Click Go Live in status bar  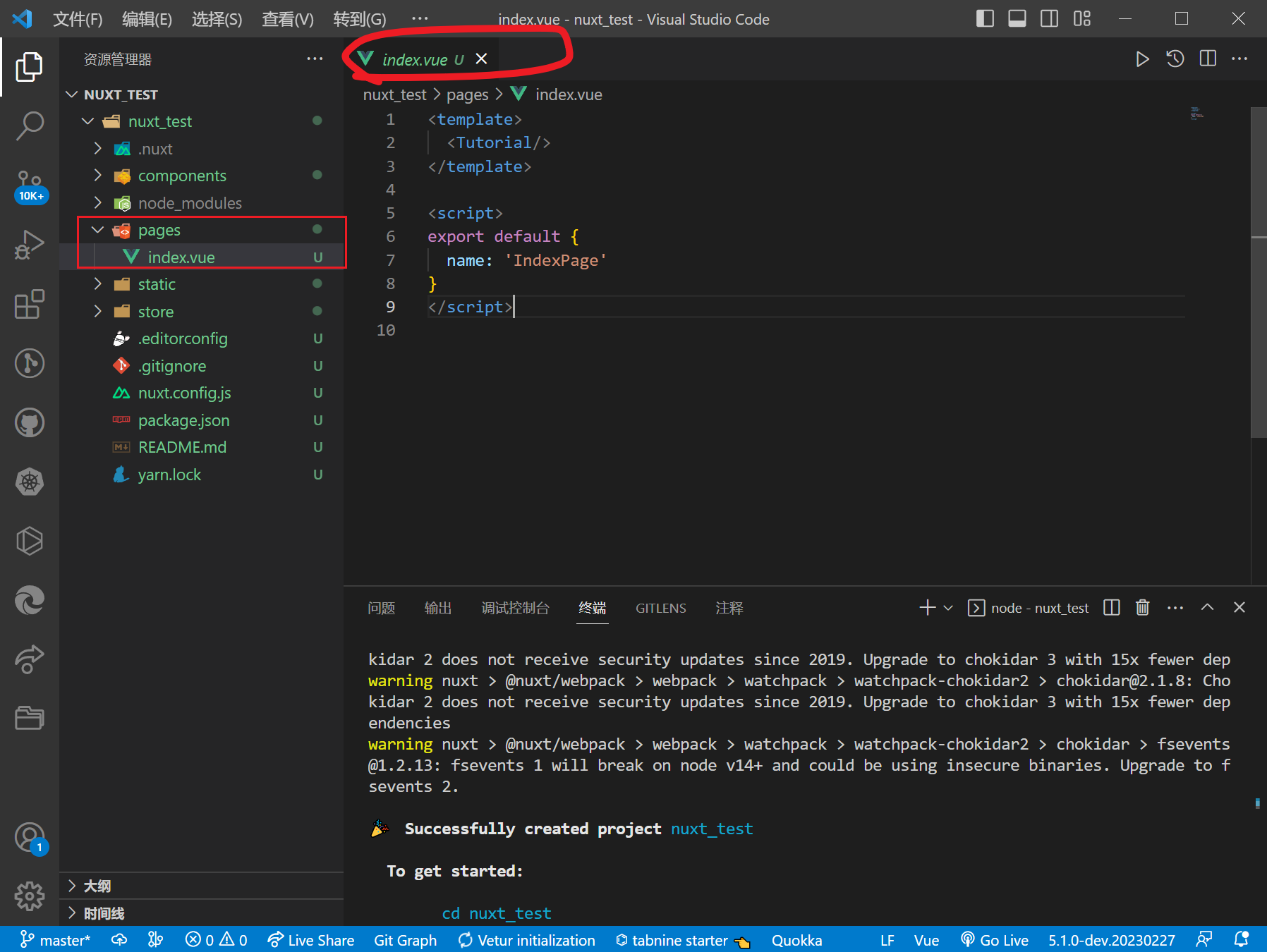[x=995, y=939]
